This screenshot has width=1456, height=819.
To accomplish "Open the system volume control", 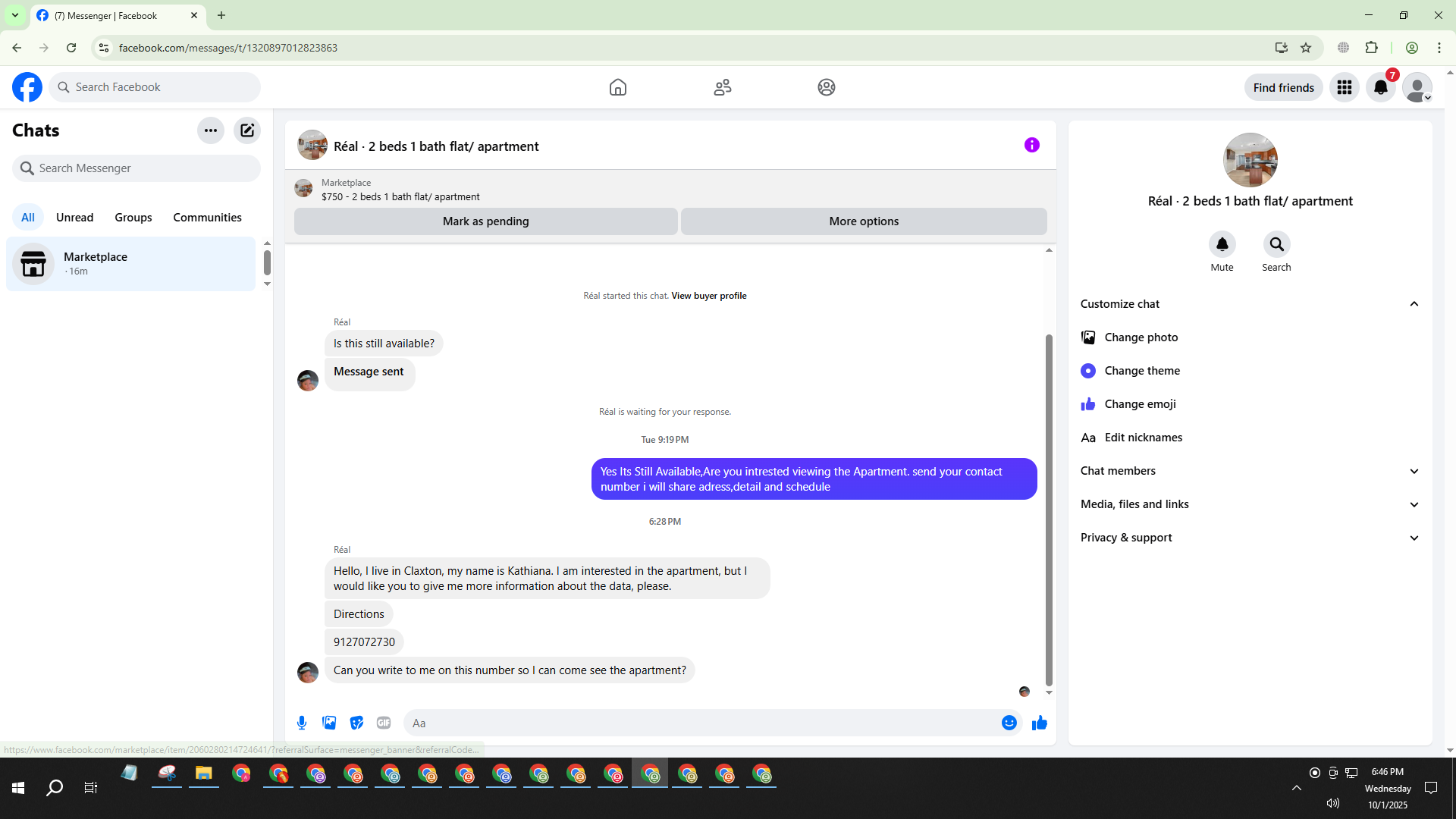I will coord(1333,803).
